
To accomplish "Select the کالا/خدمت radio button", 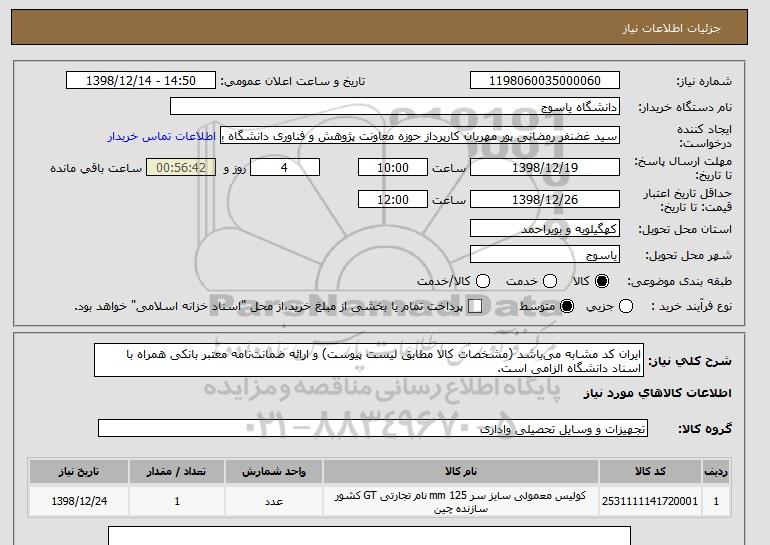I will pos(483,281).
